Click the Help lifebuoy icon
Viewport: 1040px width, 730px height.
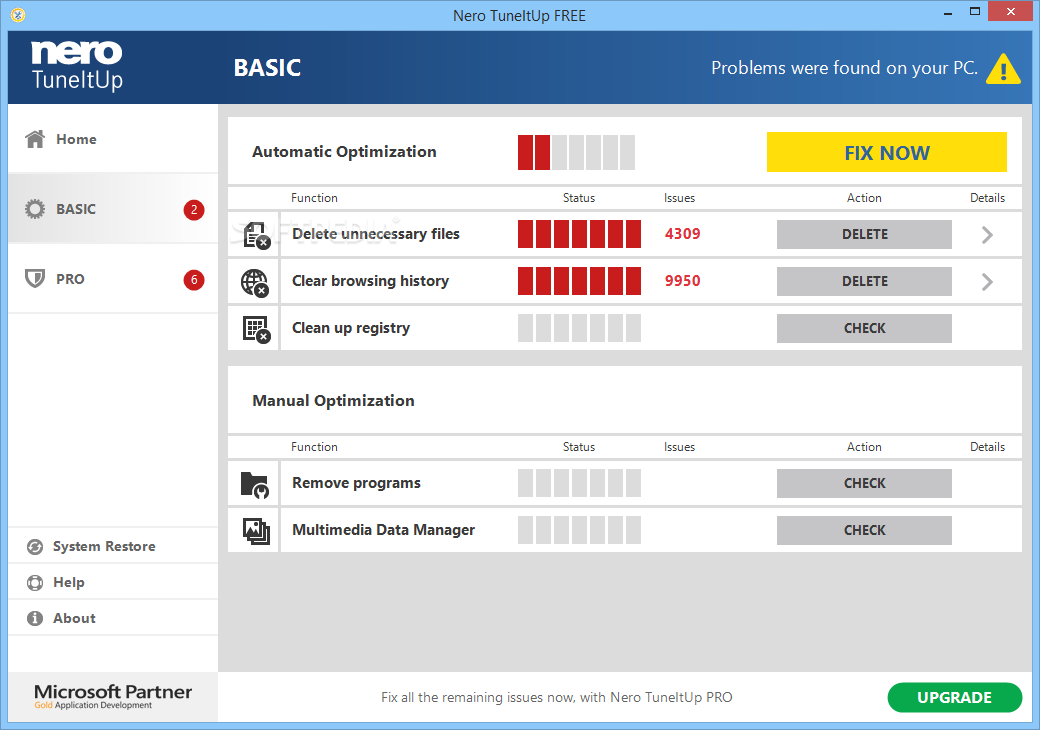pyautogui.click(x=34, y=582)
